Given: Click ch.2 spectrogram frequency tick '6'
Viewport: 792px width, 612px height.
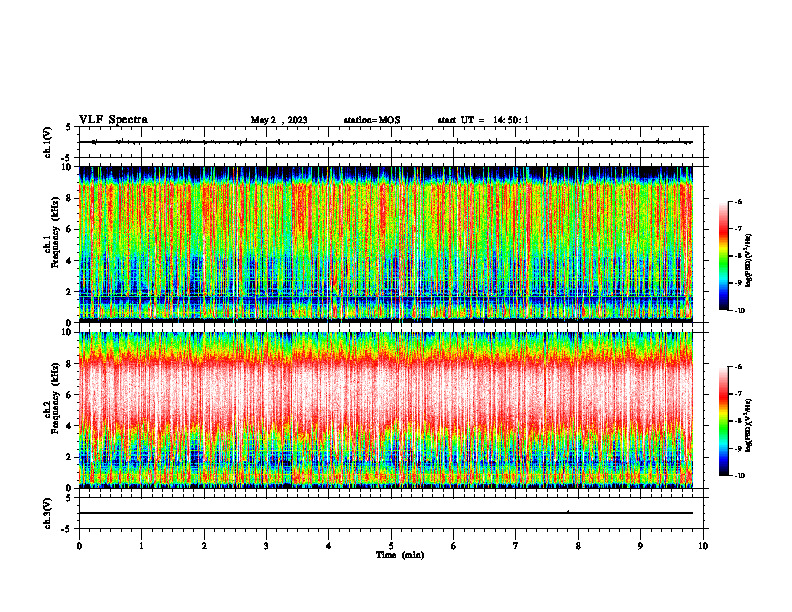Looking at the screenshot, I should coord(70,395).
